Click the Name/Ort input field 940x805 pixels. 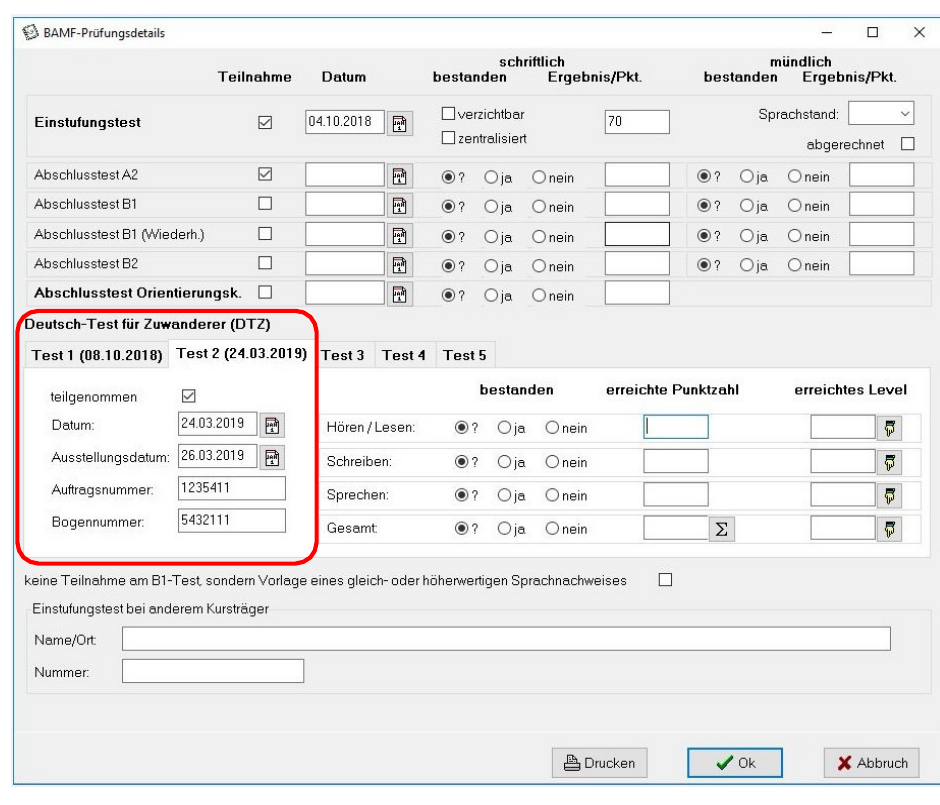pos(506,639)
